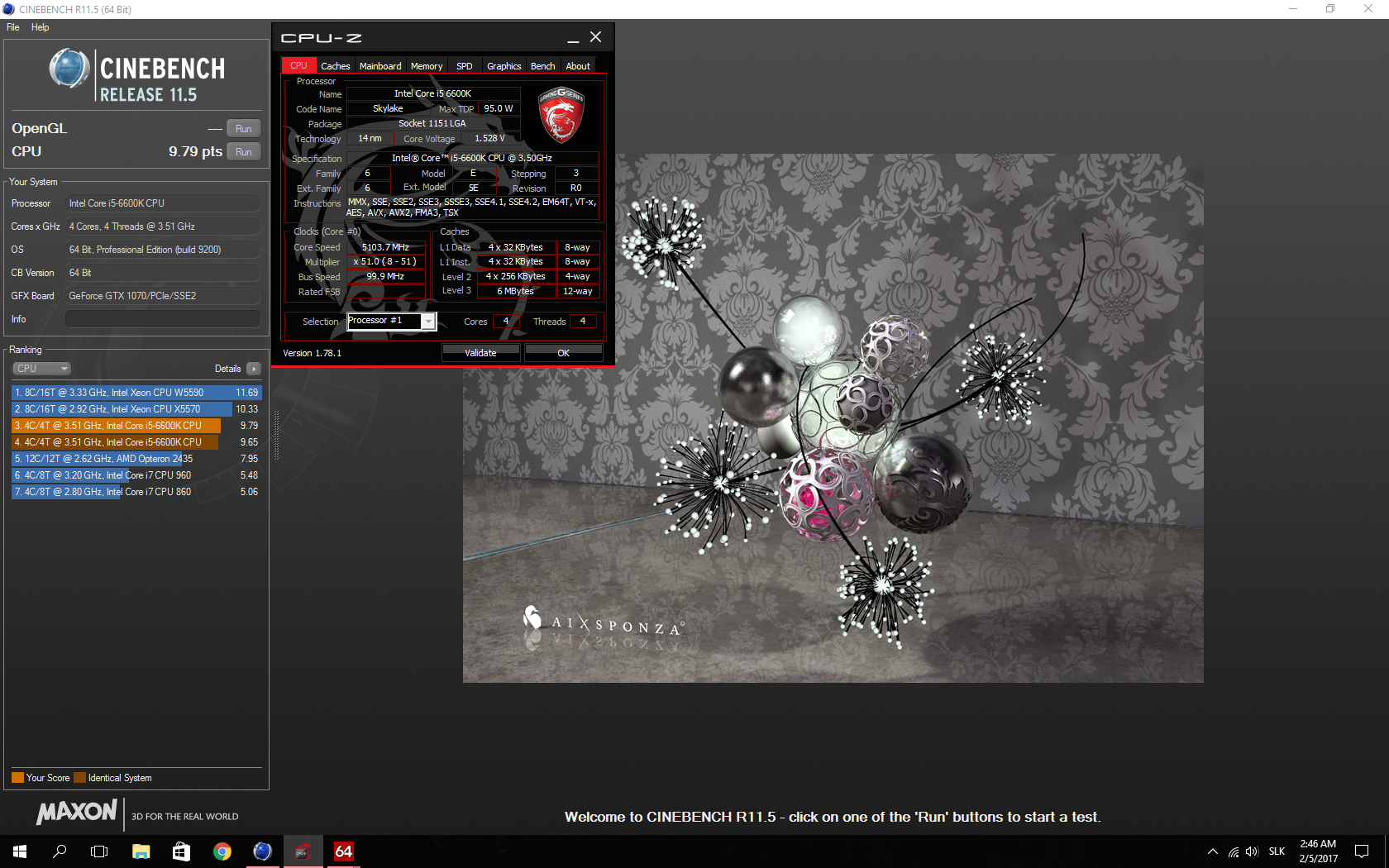Screen dimensions: 1389x868
Task: Click the Cinebench sphere logo
Action: (69, 69)
